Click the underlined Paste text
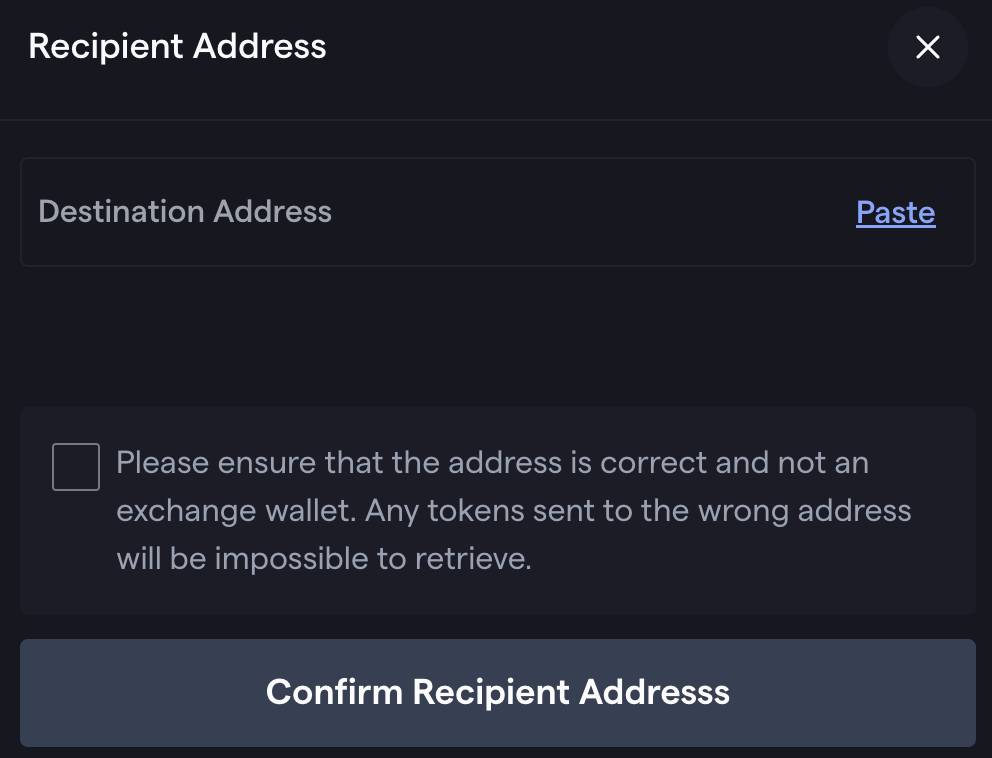The height and width of the screenshot is (758, 992). (x=896, y=213)
